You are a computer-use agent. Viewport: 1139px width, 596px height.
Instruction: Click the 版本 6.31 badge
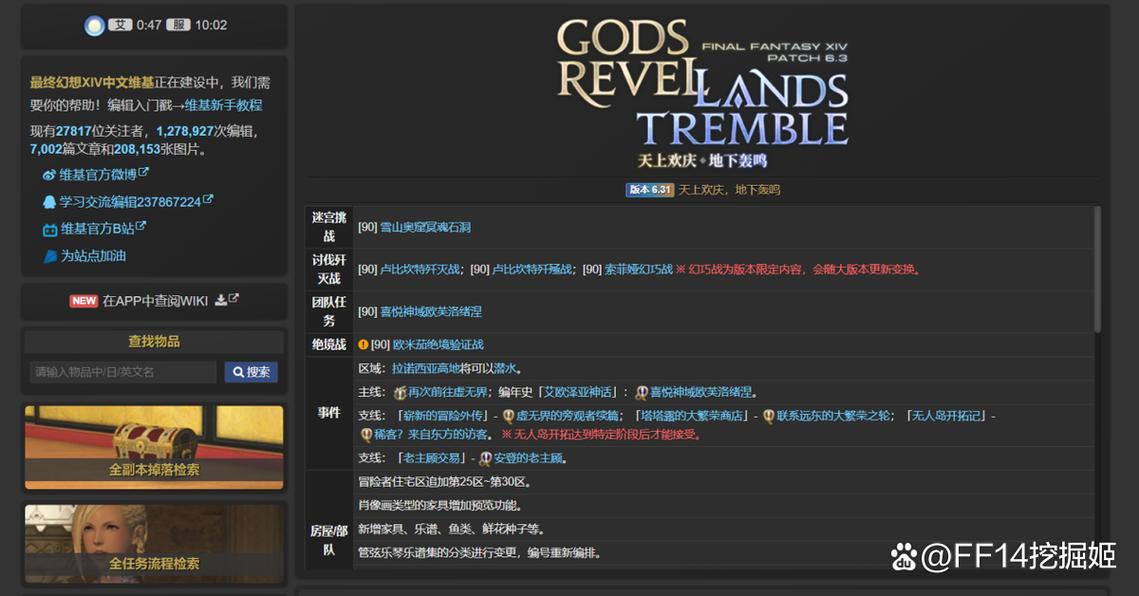coord(649,190)
